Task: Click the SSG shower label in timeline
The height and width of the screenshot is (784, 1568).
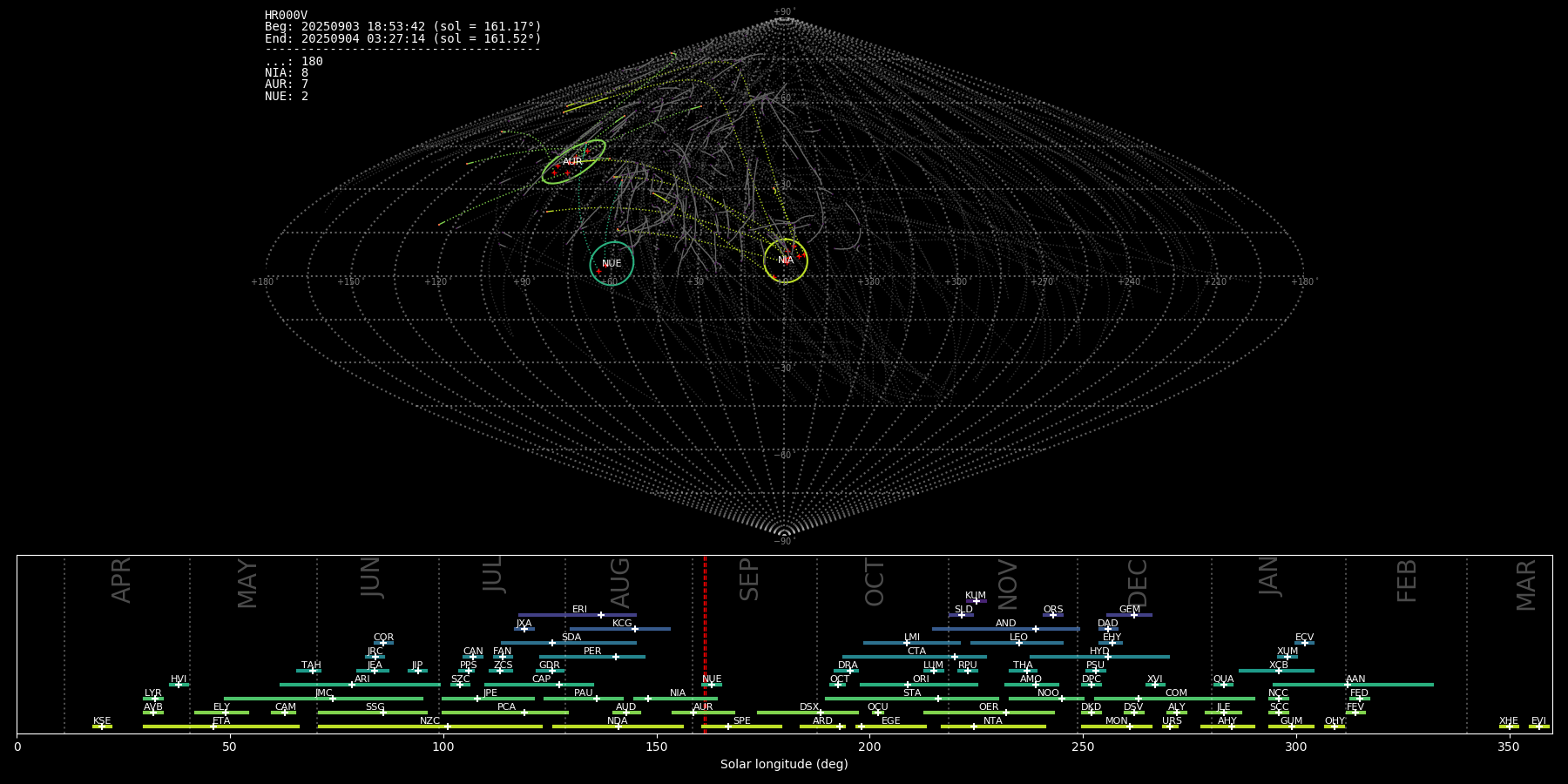Action: click(375, 706)
